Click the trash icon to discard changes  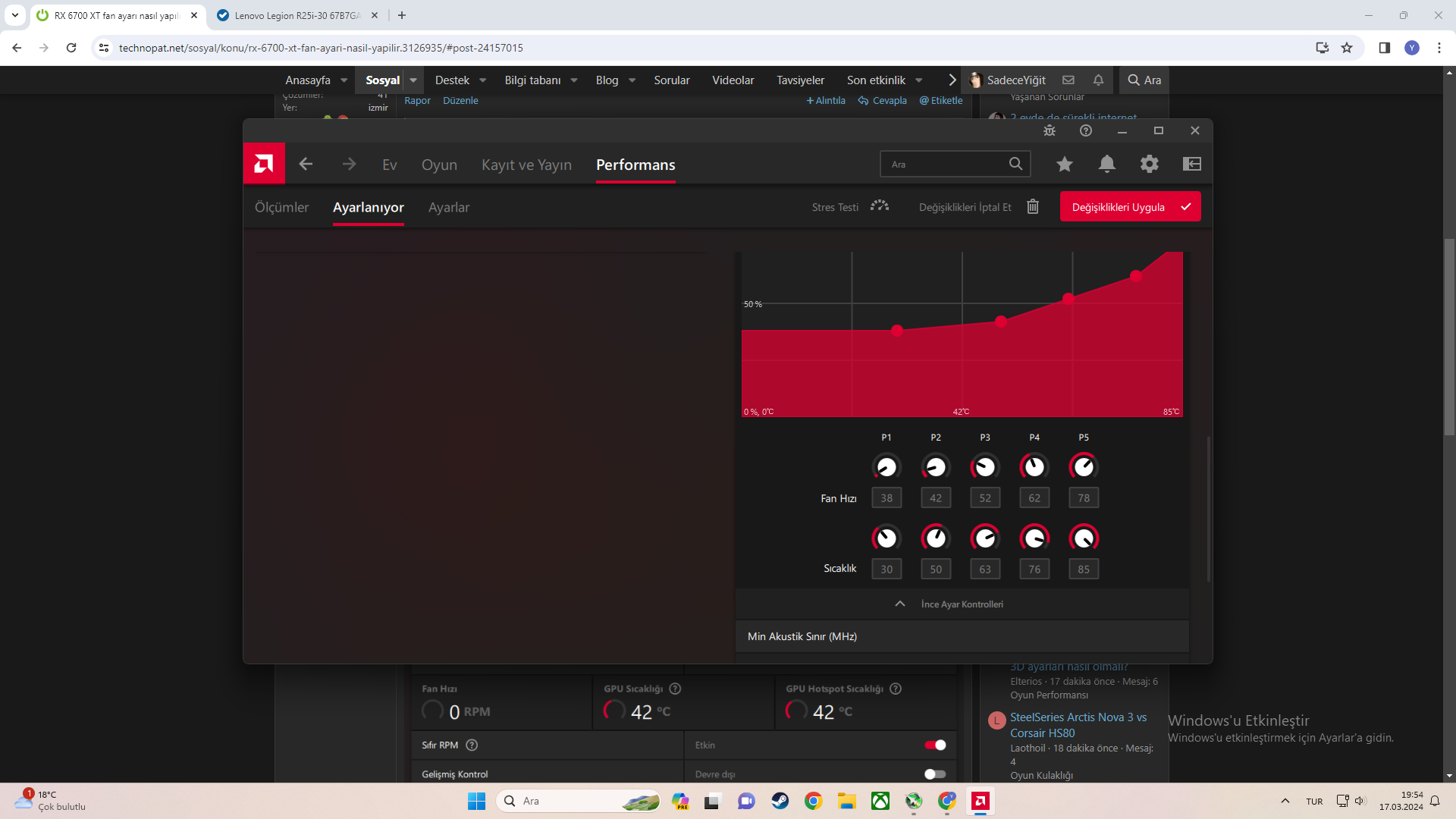tap(1033, 207)
